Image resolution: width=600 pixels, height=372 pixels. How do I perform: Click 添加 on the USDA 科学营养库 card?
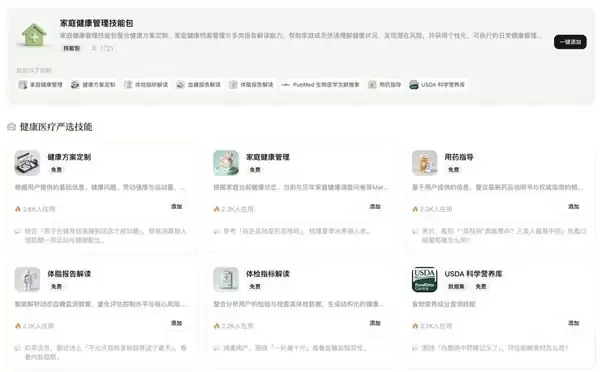coord(573,323)
